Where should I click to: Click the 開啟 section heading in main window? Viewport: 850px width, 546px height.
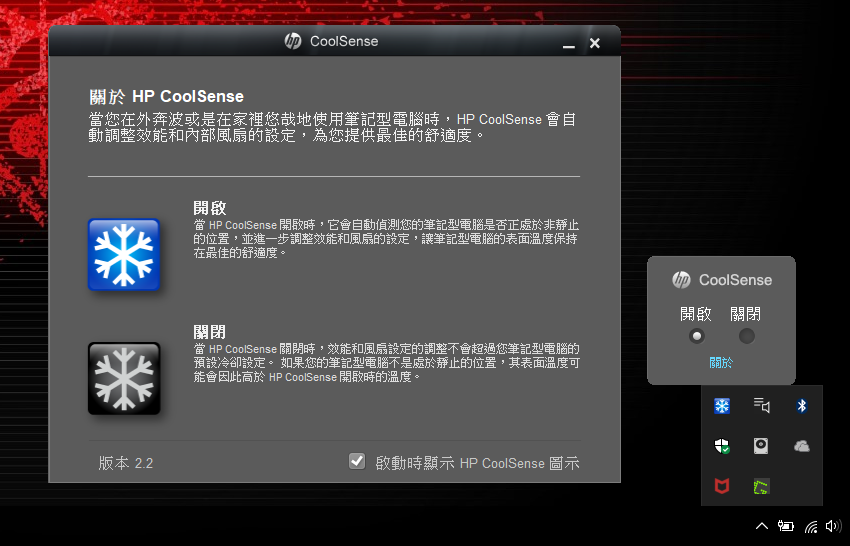[210, 208]
